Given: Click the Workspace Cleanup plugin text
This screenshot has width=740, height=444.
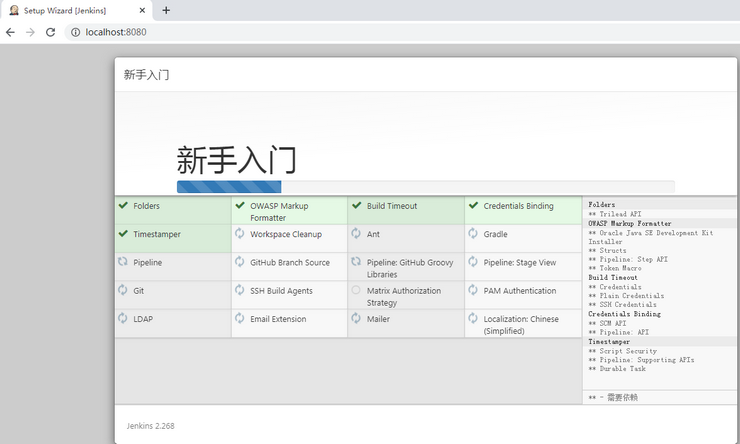Looking at the screenshot, I should [x=286, y=234].
